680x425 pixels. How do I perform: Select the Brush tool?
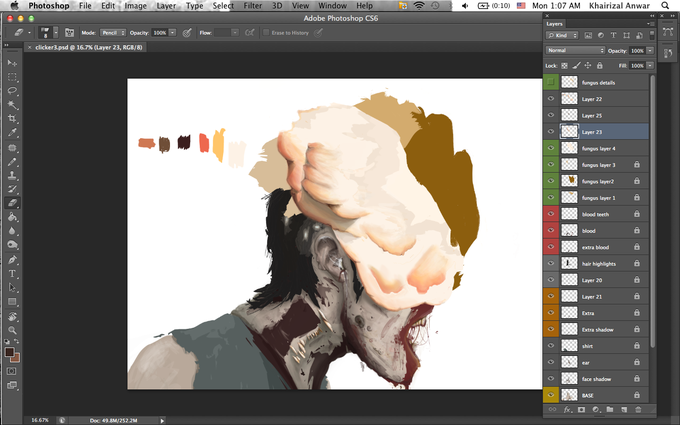[12, 162]
